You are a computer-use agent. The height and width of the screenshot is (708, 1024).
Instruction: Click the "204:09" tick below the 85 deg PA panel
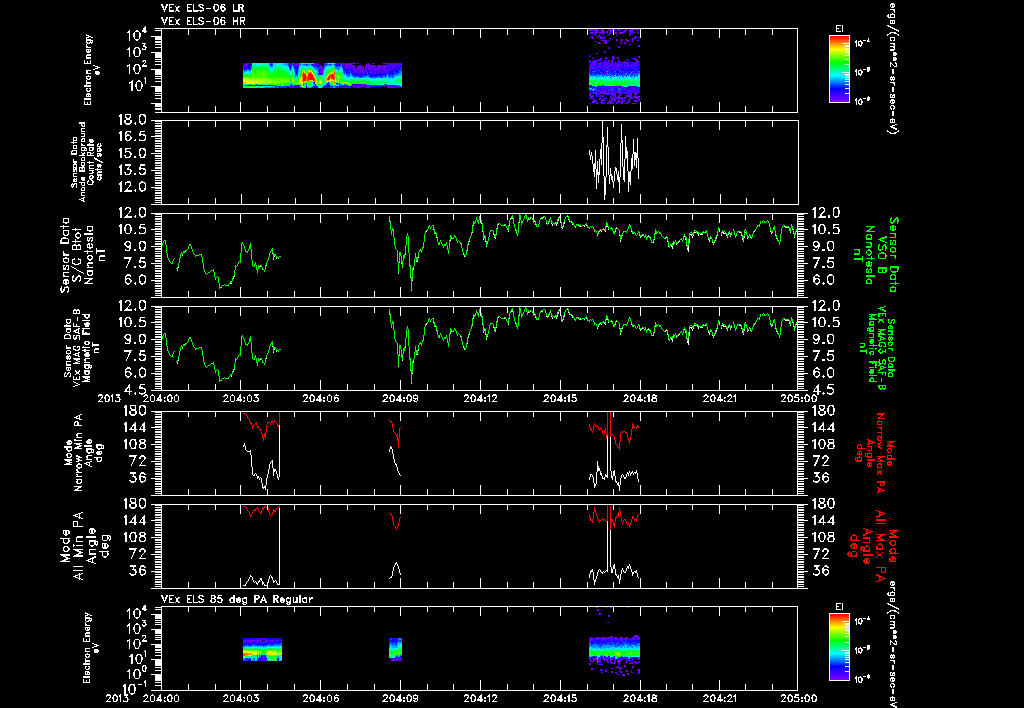[x=400, y=698]
